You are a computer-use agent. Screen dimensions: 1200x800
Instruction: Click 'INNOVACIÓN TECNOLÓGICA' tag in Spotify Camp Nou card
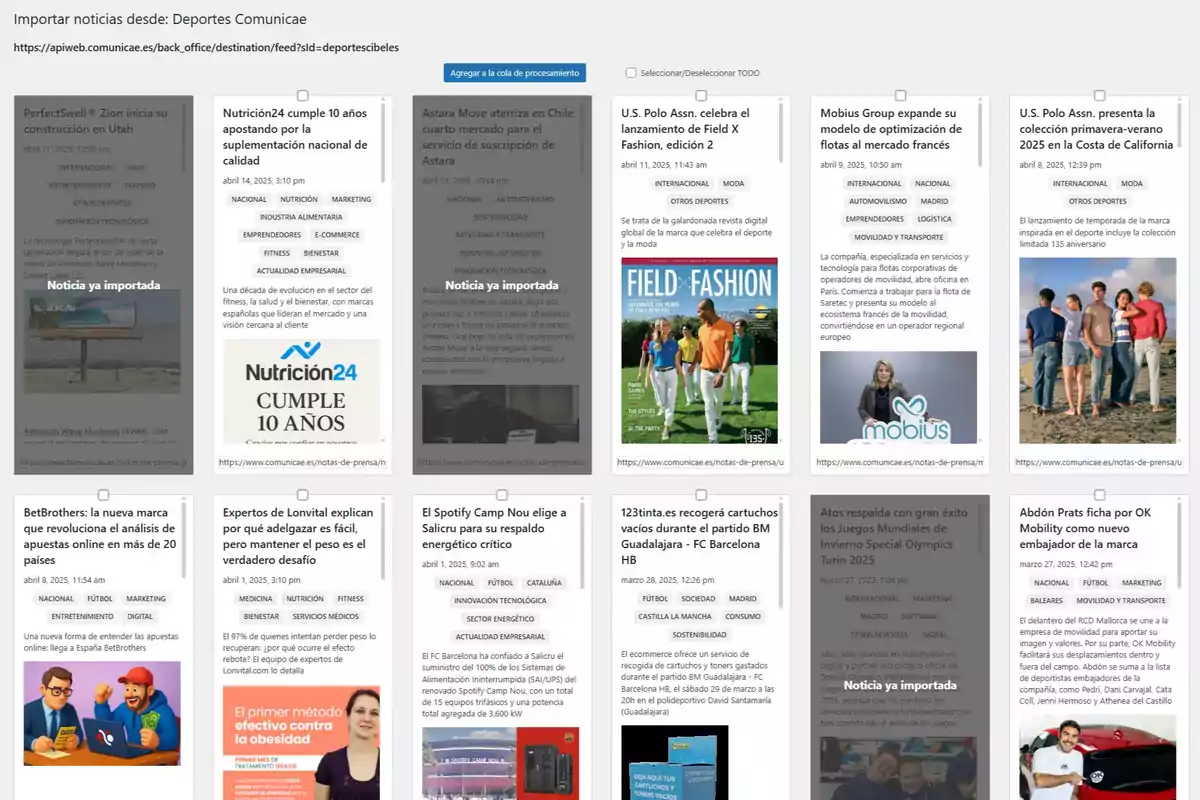tap(500, 601)
